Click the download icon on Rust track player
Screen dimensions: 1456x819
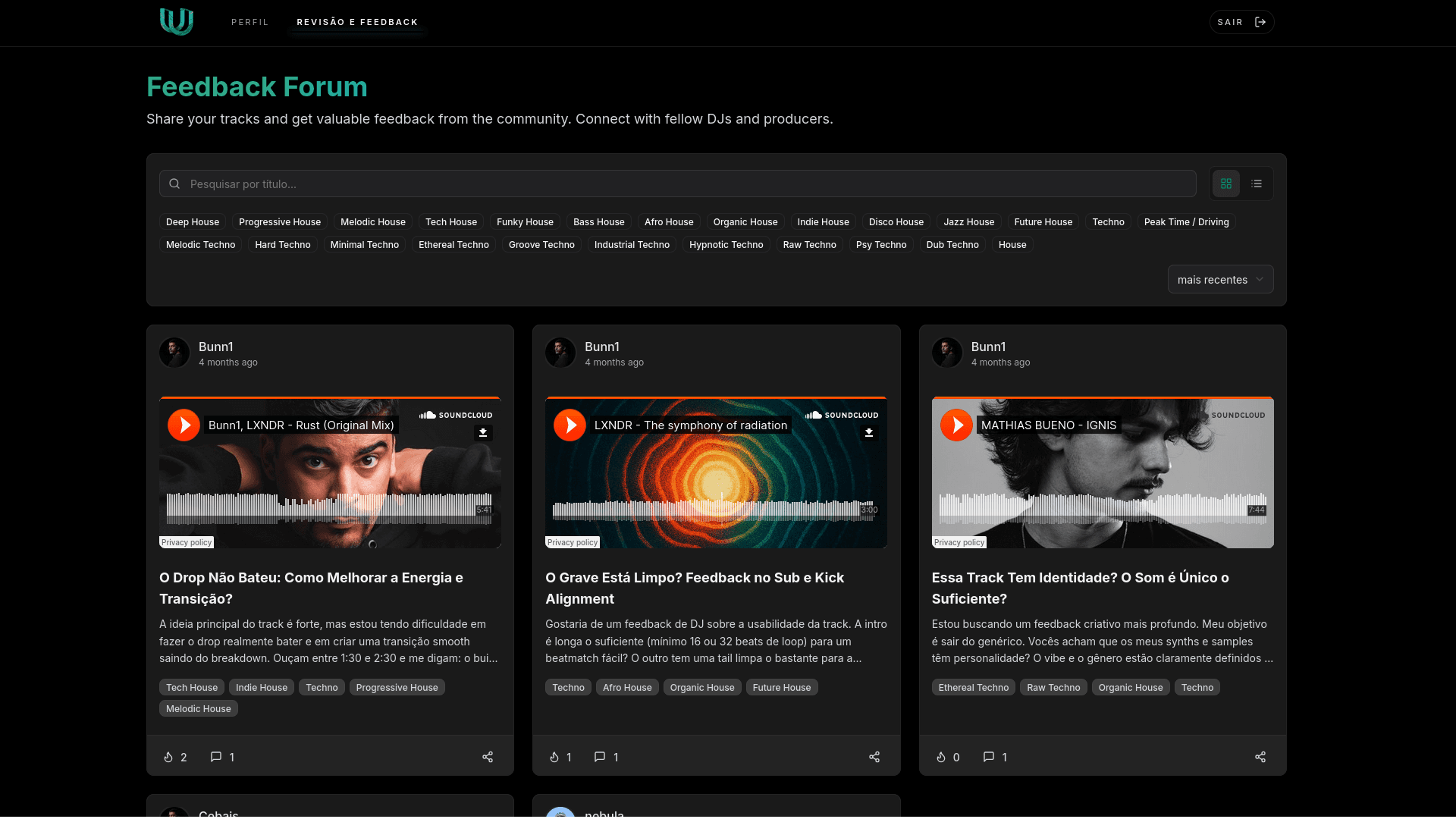tap(483, 432)
